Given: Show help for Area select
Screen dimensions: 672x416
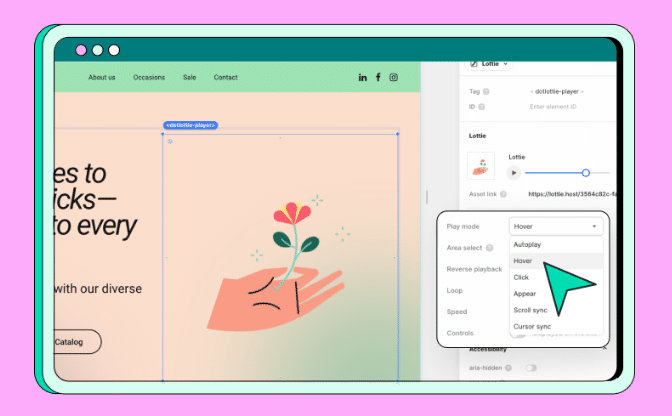Looking at the screenshot, I should click(x=489, y=248).
